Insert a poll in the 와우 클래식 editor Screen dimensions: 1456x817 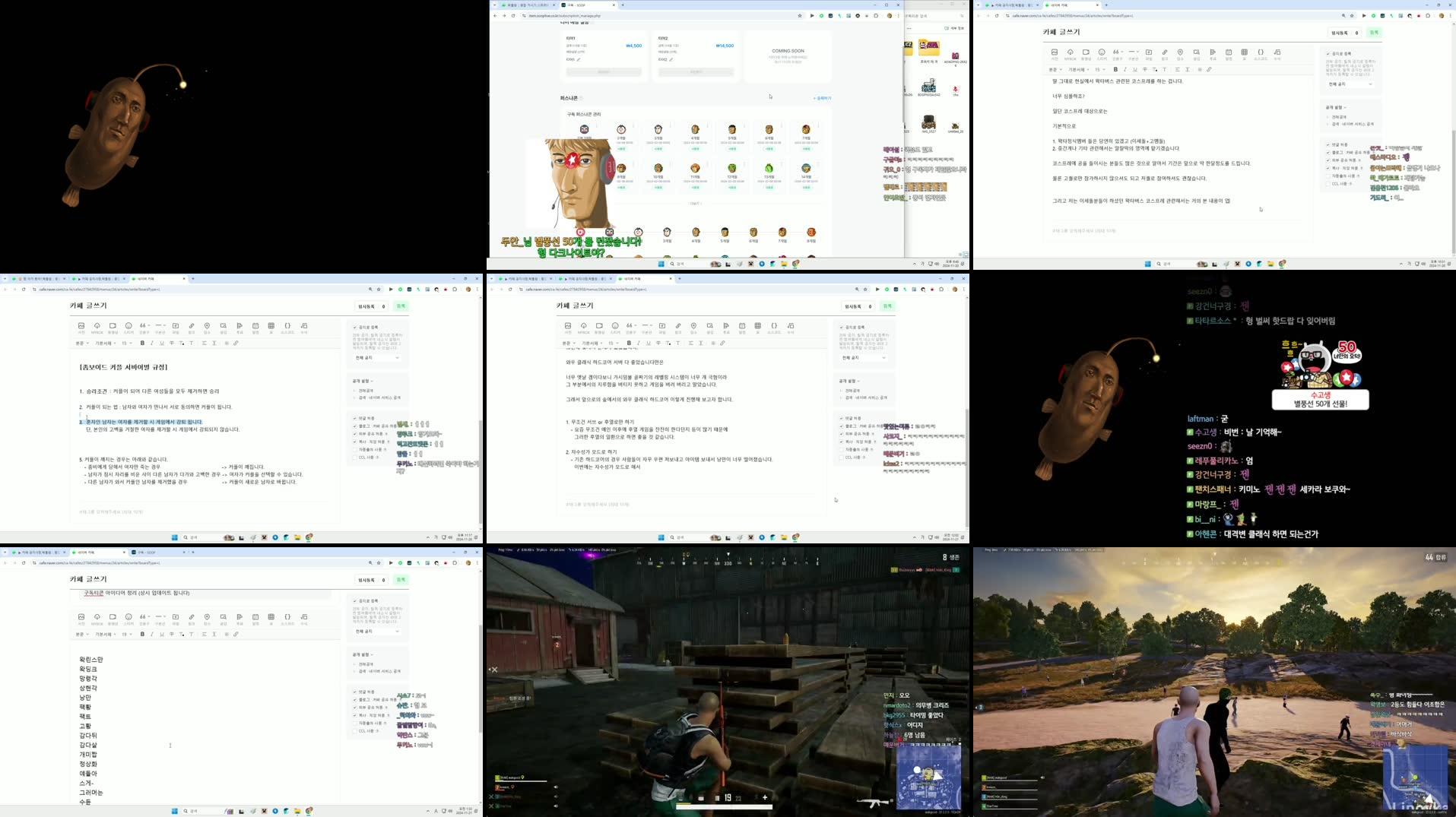point(726,328)
